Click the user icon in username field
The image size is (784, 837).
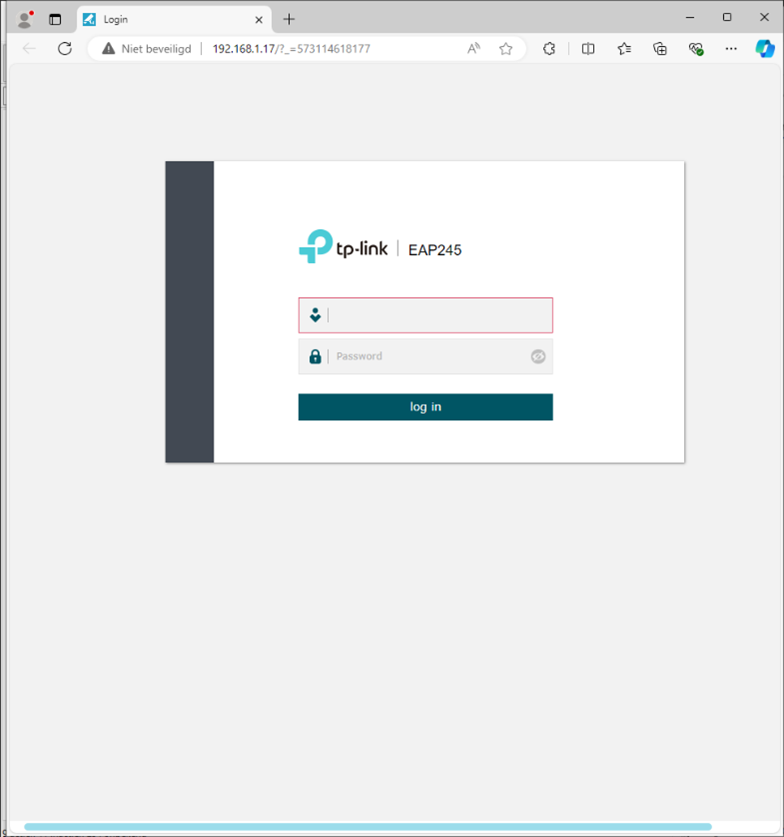pos(315,315)
